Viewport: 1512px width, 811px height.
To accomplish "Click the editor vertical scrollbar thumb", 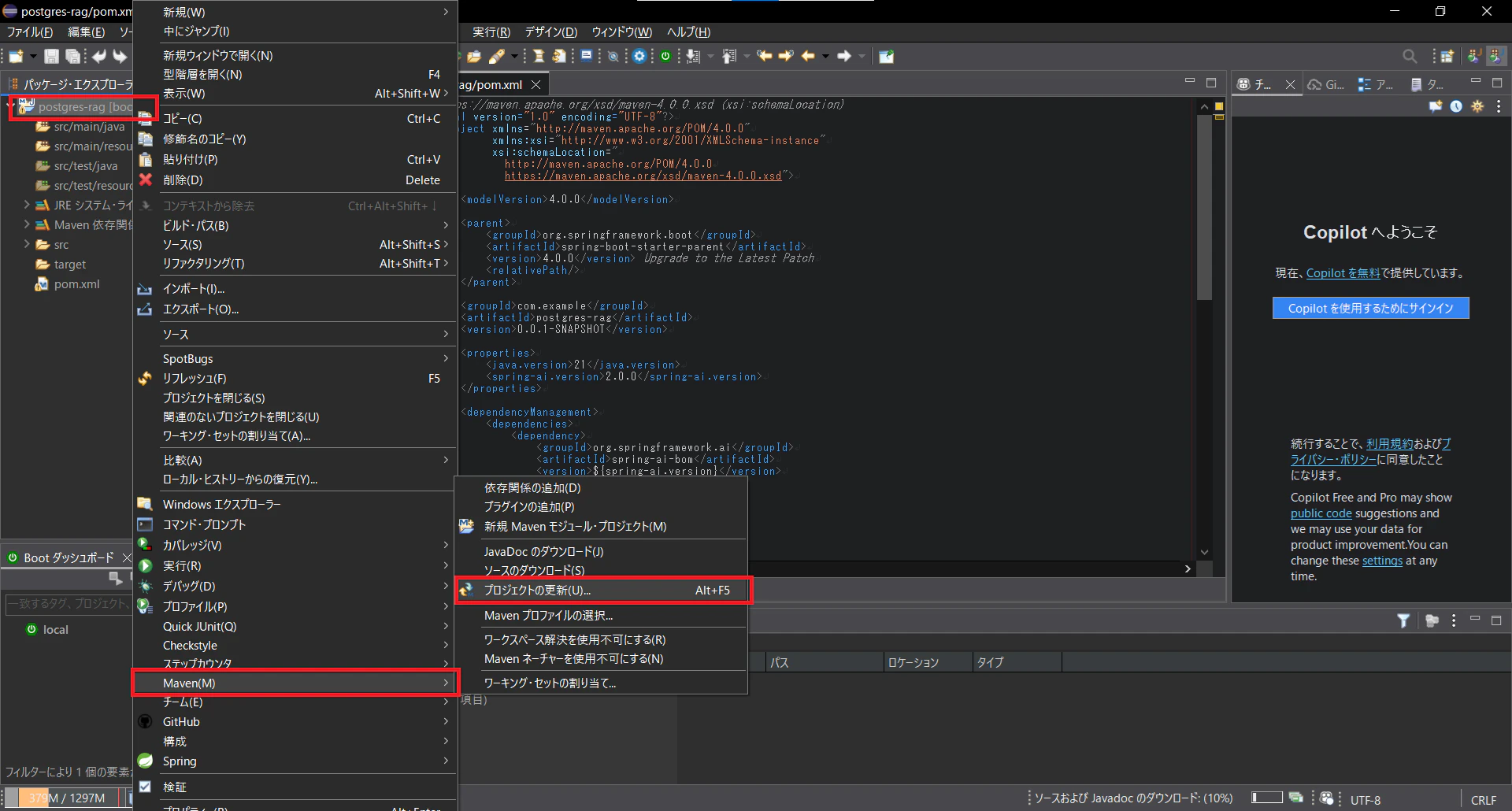I will click(x=1204, y=207).
